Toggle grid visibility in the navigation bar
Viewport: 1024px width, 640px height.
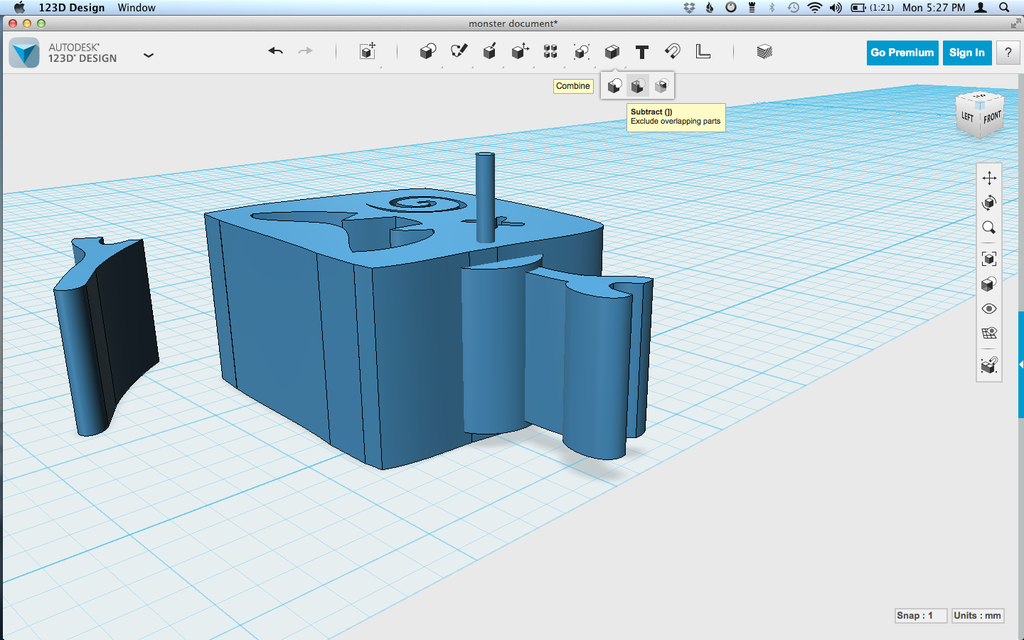[x=989, y=334]
